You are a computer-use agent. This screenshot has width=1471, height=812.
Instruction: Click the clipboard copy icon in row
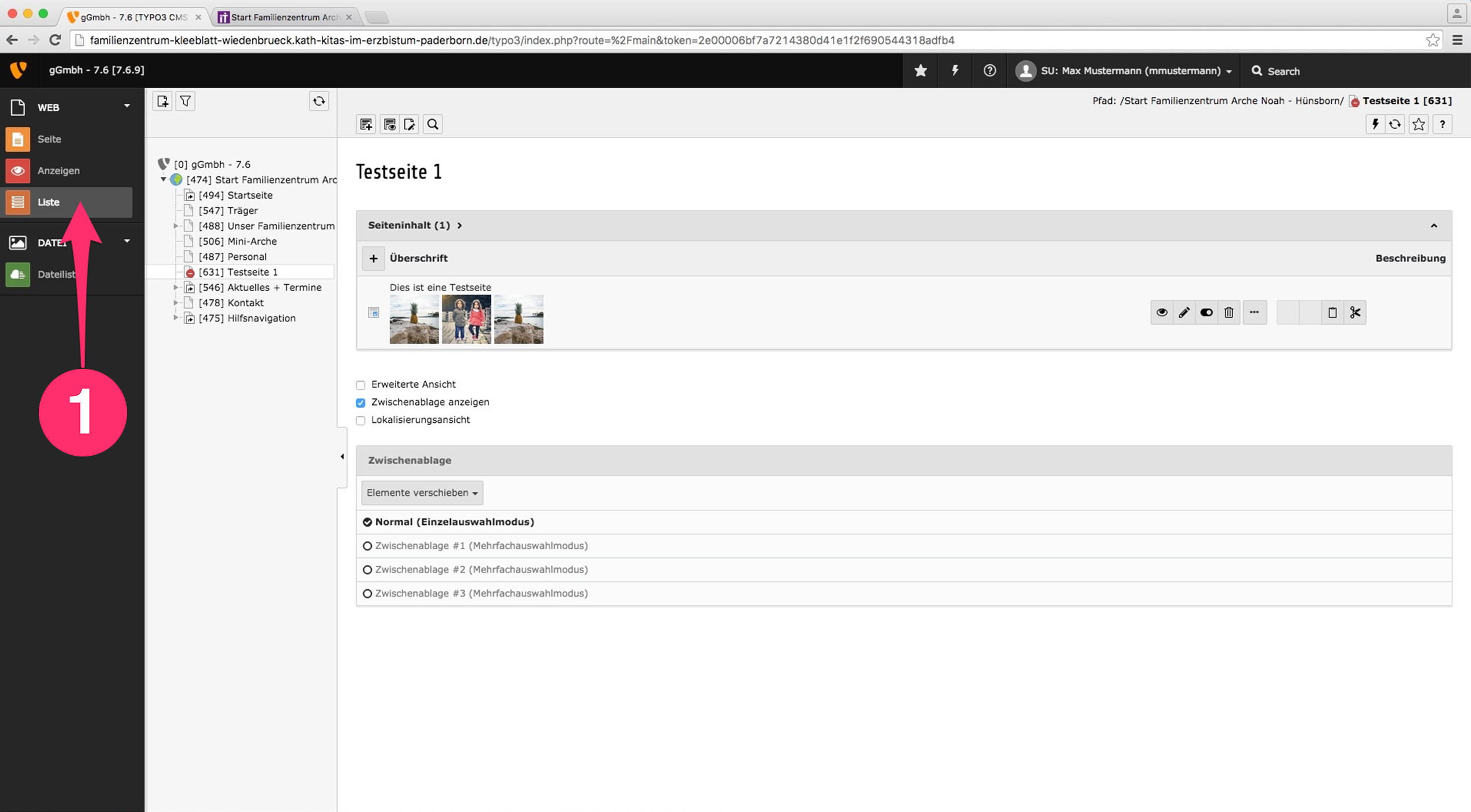coord(1332,313)
